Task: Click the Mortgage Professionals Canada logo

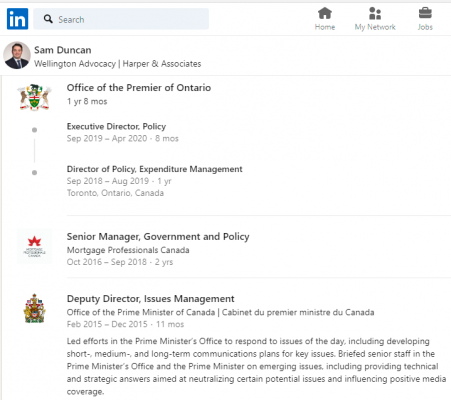Action: coord(34,246)
